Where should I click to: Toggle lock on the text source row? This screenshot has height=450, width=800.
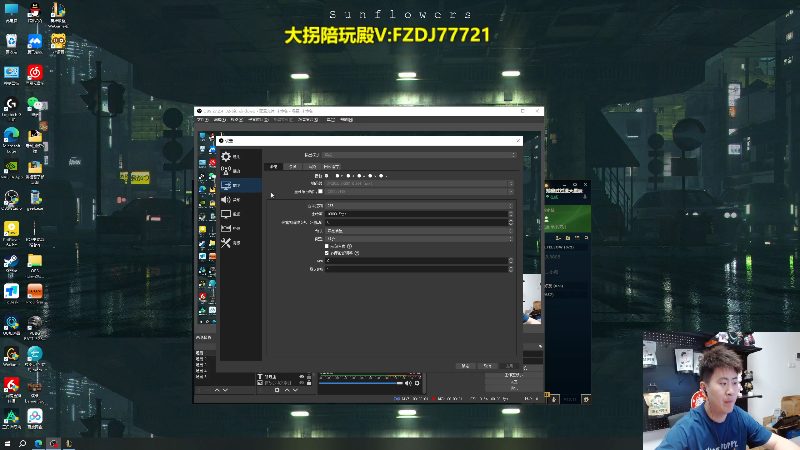click(x=309, y=377)
